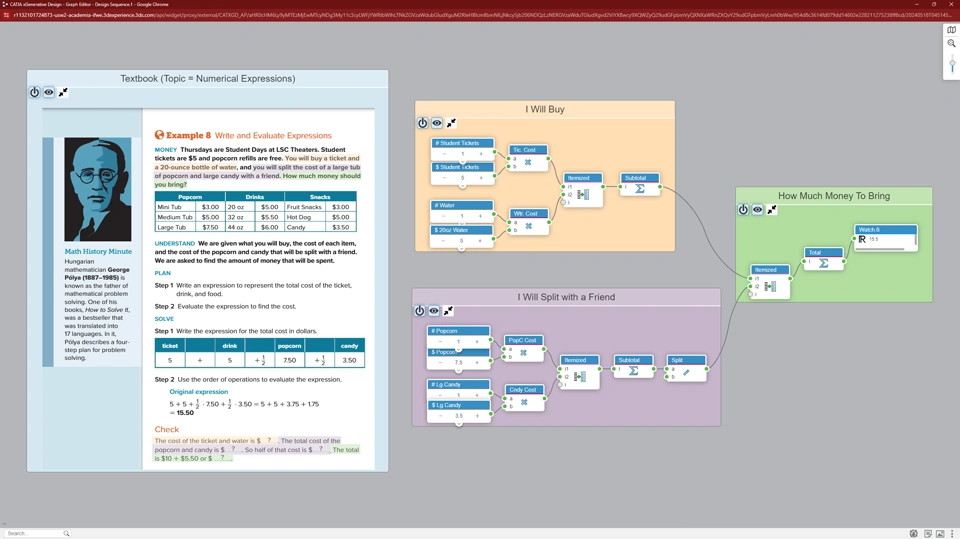Click the real-number R icon in Watch.6 node
This screenshot has width=960, height=539.
862,239
